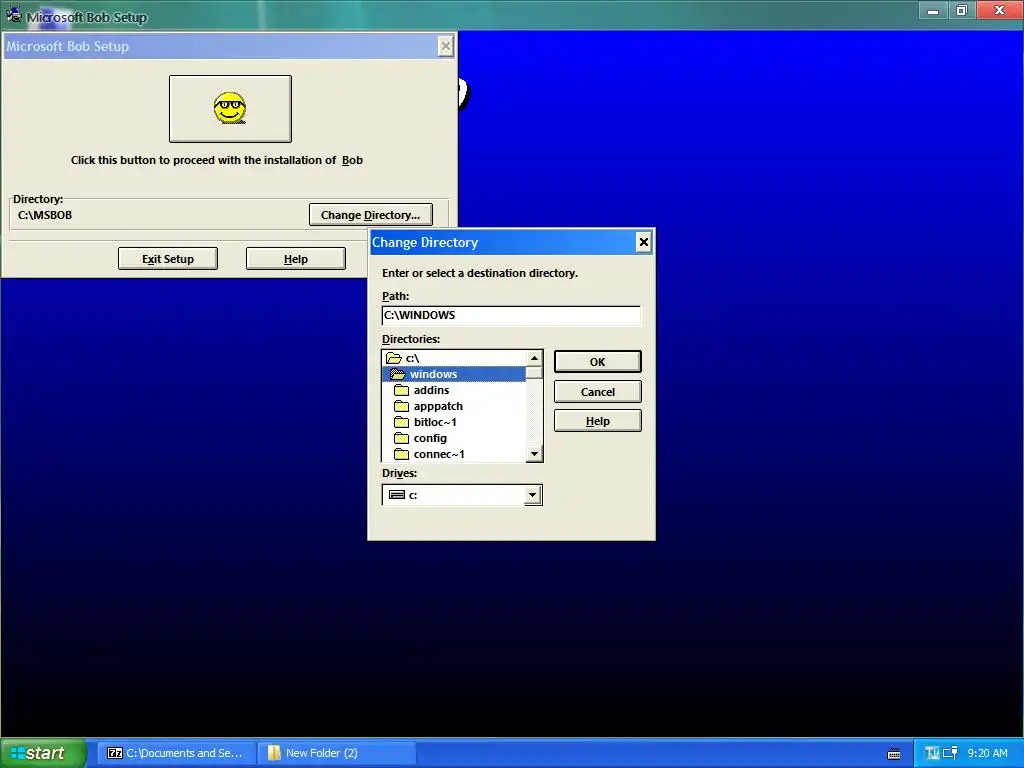Click the C:\MSBOB directory text
The height and width of the screenshot is (768, 1024).
(x=45, y=215)
